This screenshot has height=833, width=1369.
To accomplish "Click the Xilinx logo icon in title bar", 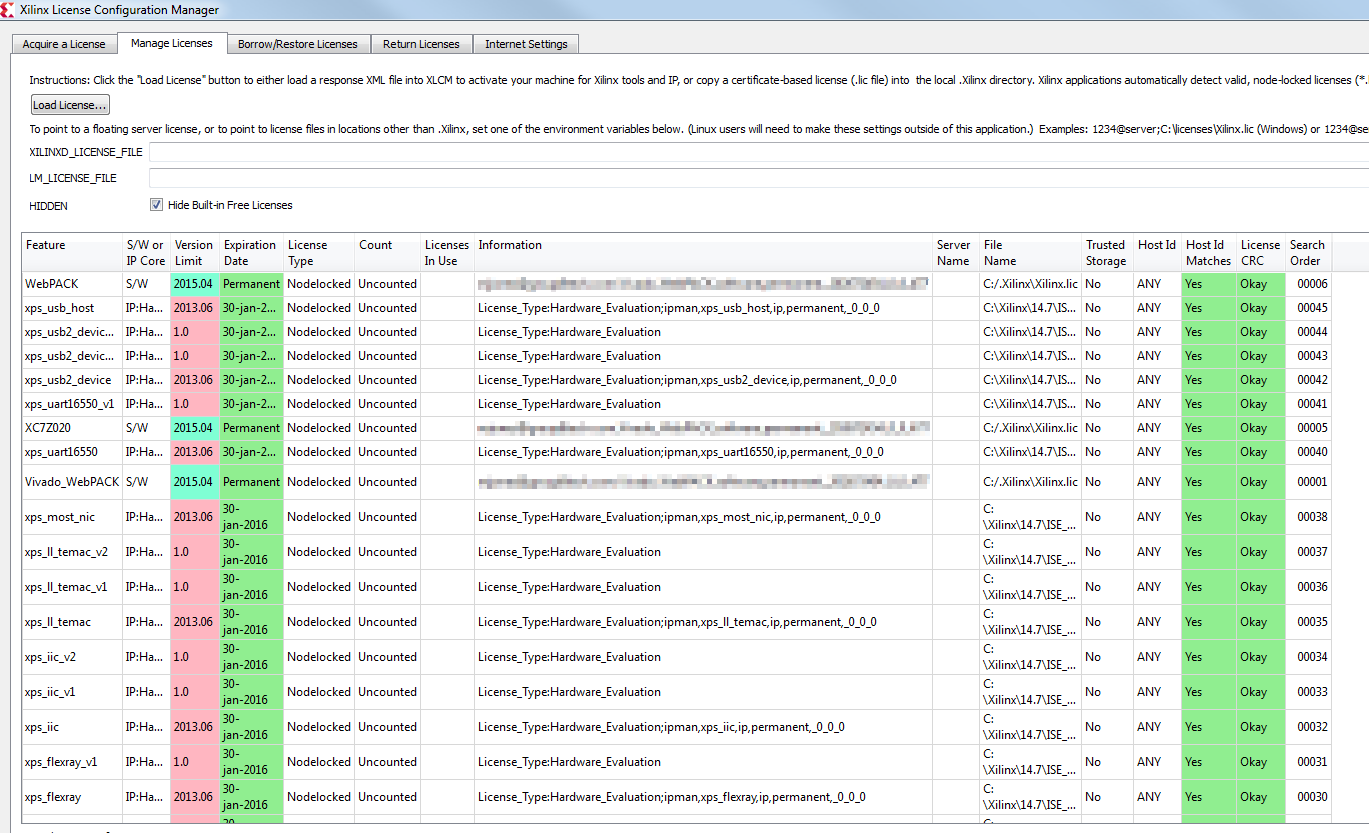I will 9,10.
